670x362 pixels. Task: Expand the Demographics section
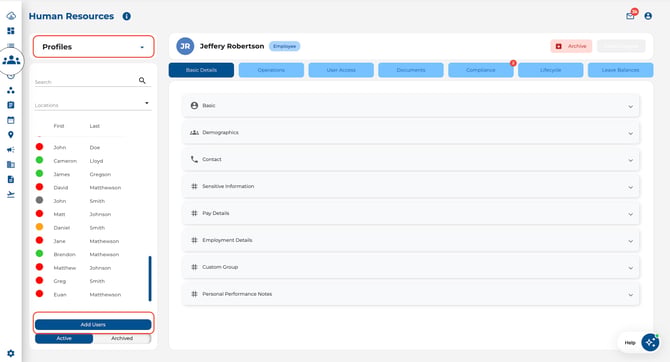[411, 132]
